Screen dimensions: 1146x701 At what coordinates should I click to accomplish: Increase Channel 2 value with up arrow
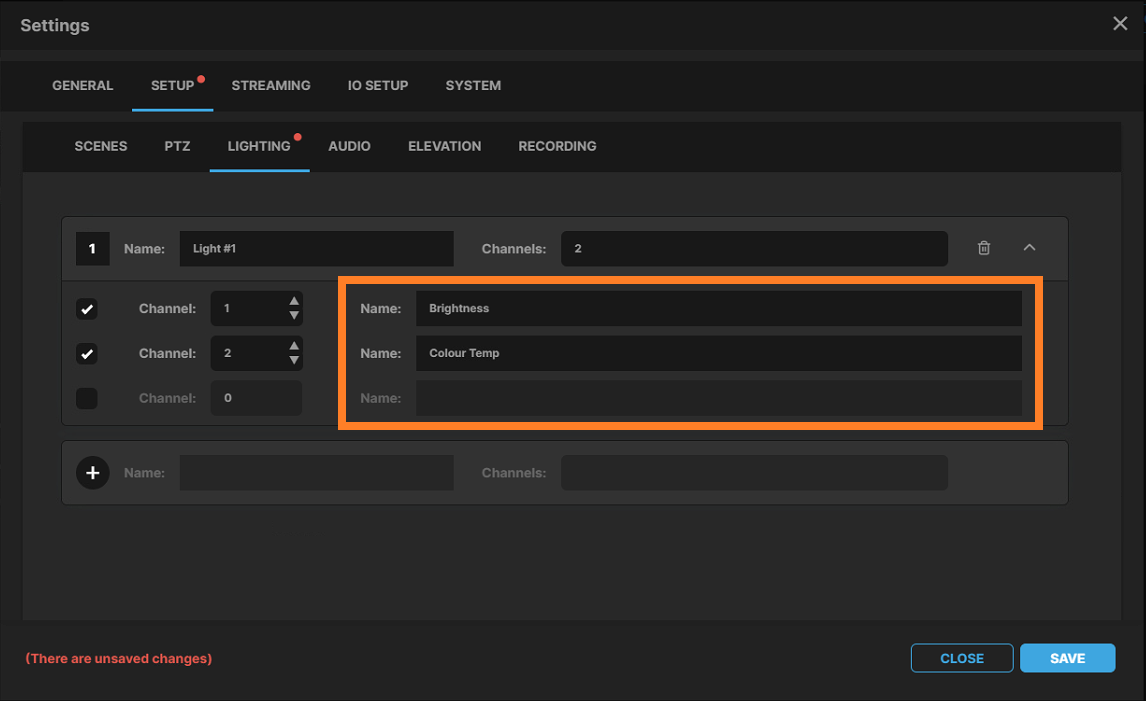[294, 346]
